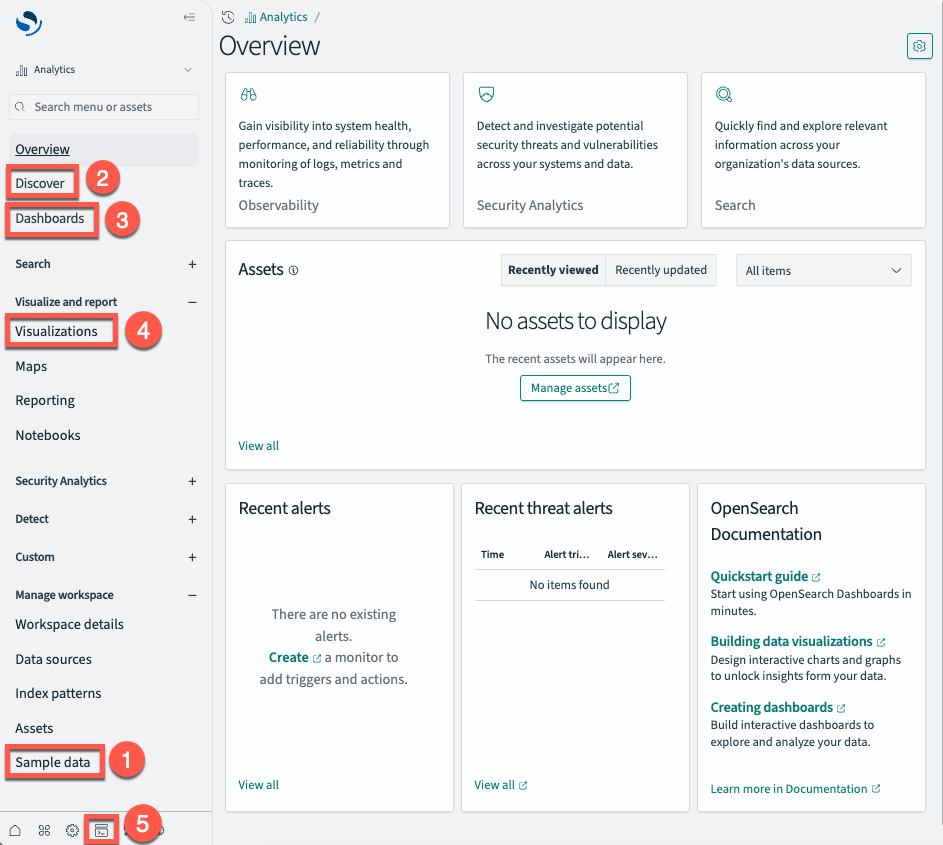Expand the Security Analytics nav section

point(192,481)
